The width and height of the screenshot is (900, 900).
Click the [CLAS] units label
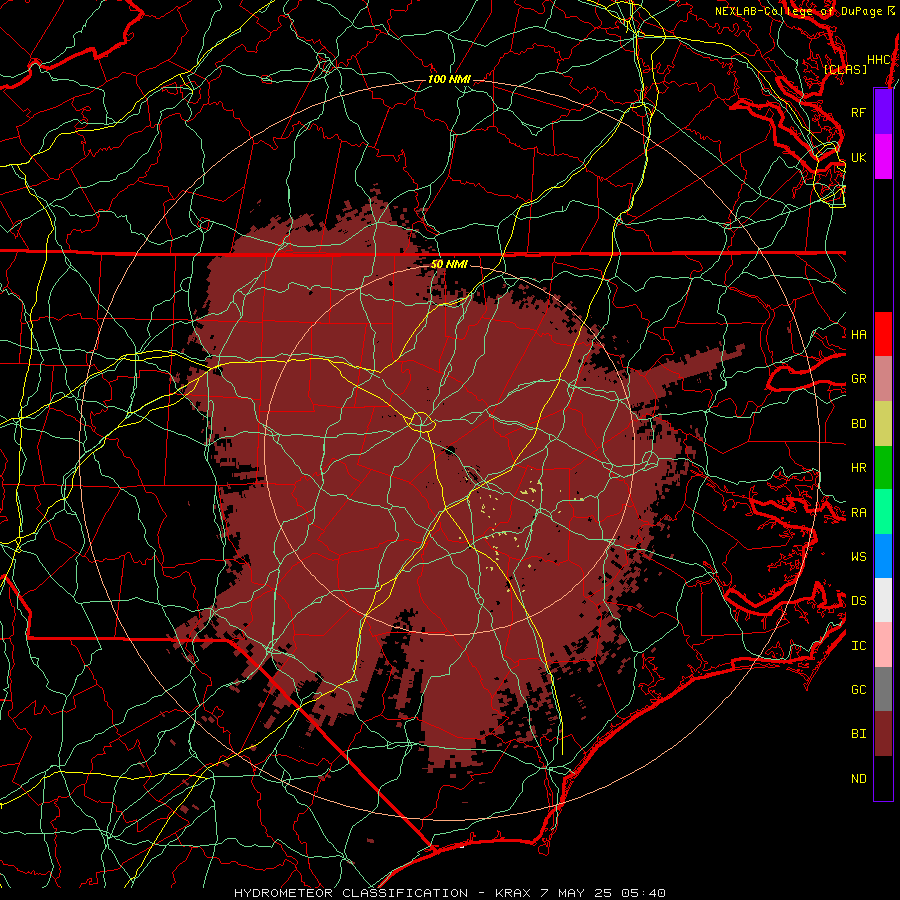click(x=845, y=69)
